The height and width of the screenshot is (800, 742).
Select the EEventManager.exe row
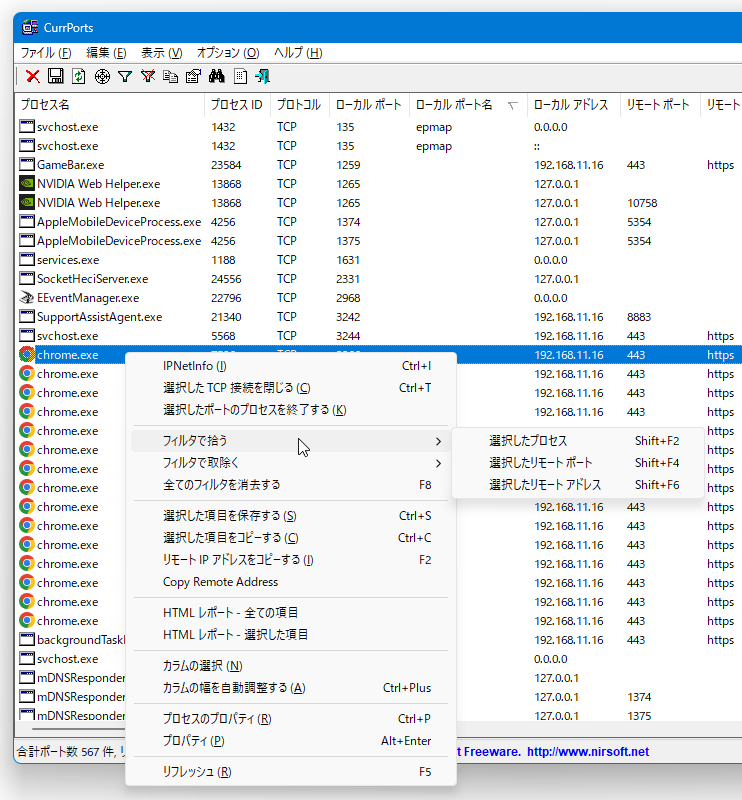[88, 298]
